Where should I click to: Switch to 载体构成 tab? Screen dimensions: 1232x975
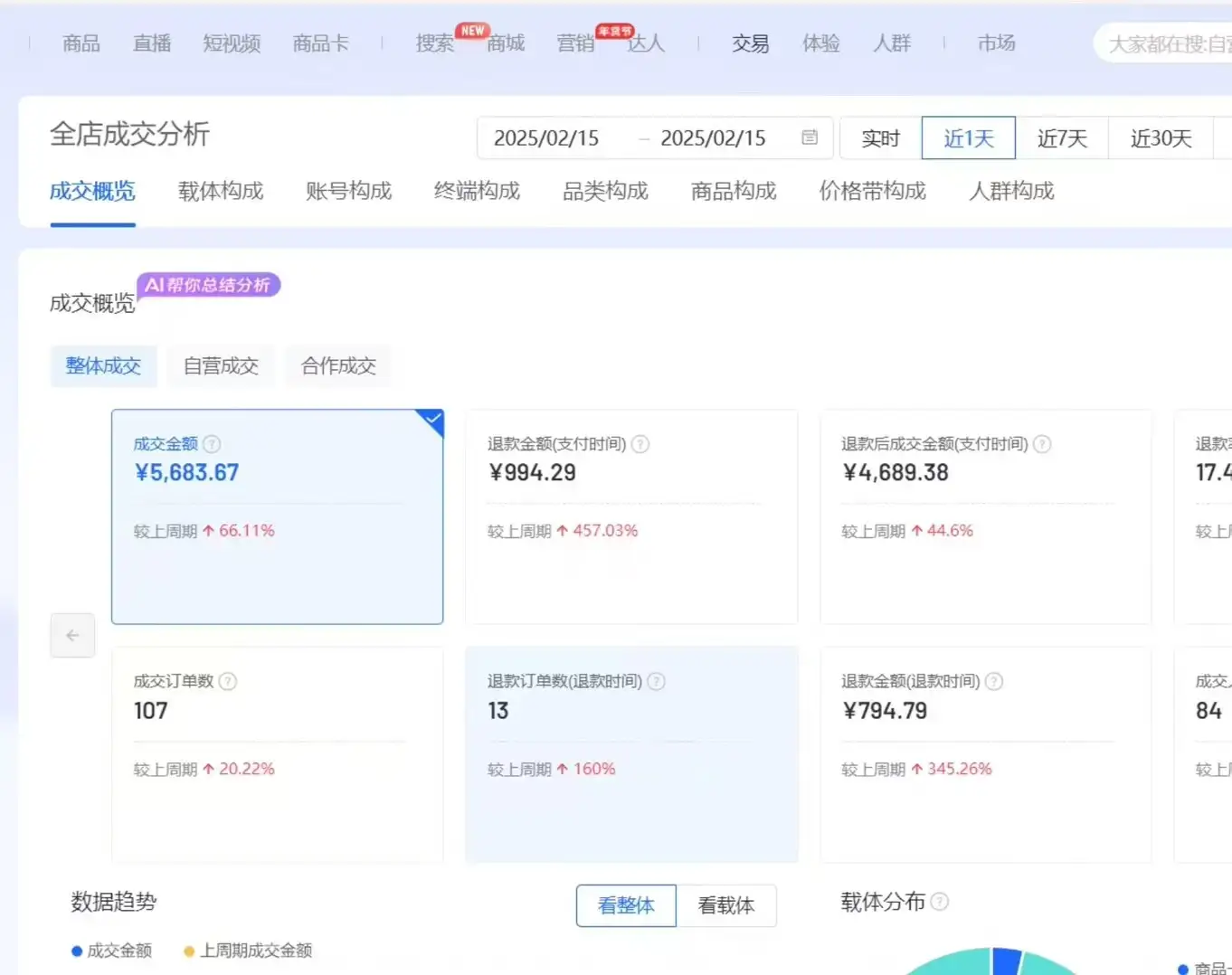pyautogui.click(x=221, y=191)
